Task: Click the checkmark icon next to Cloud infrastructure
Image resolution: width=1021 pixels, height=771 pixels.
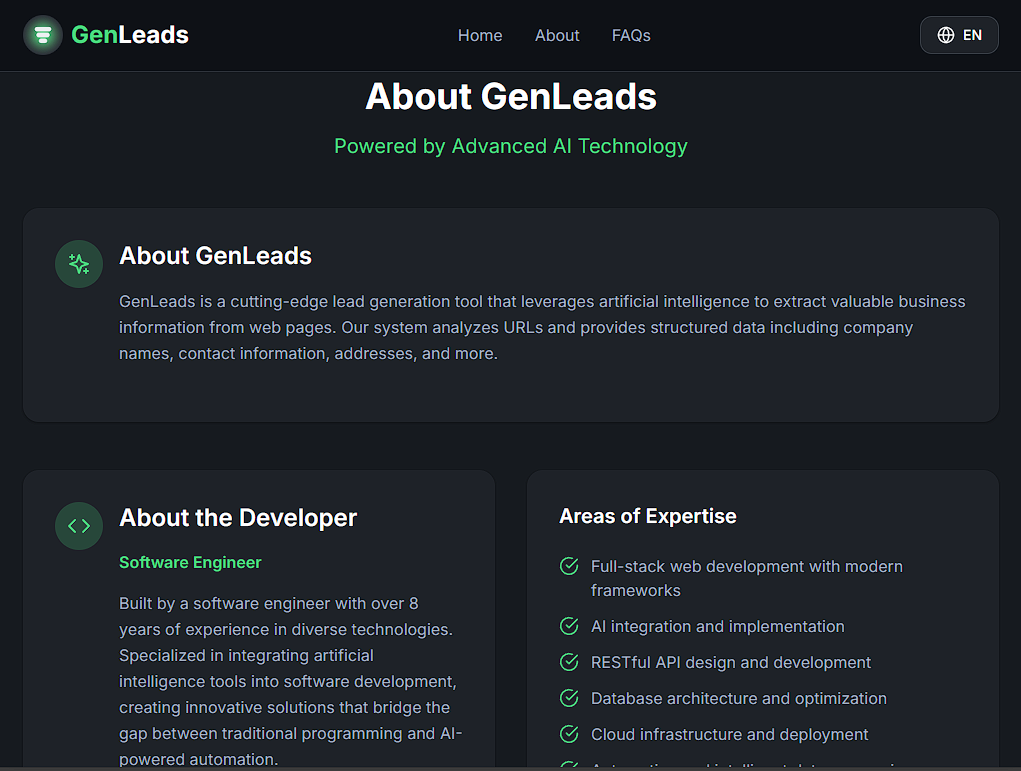Action: [569, 734]
